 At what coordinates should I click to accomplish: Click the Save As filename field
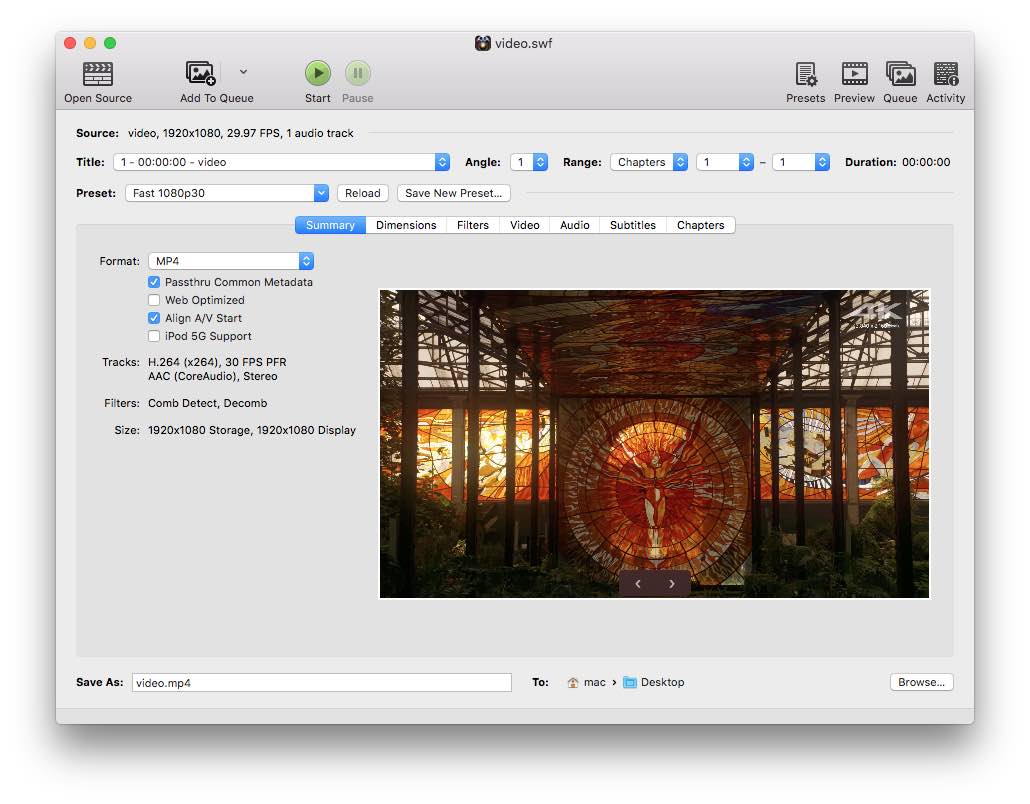321,683
